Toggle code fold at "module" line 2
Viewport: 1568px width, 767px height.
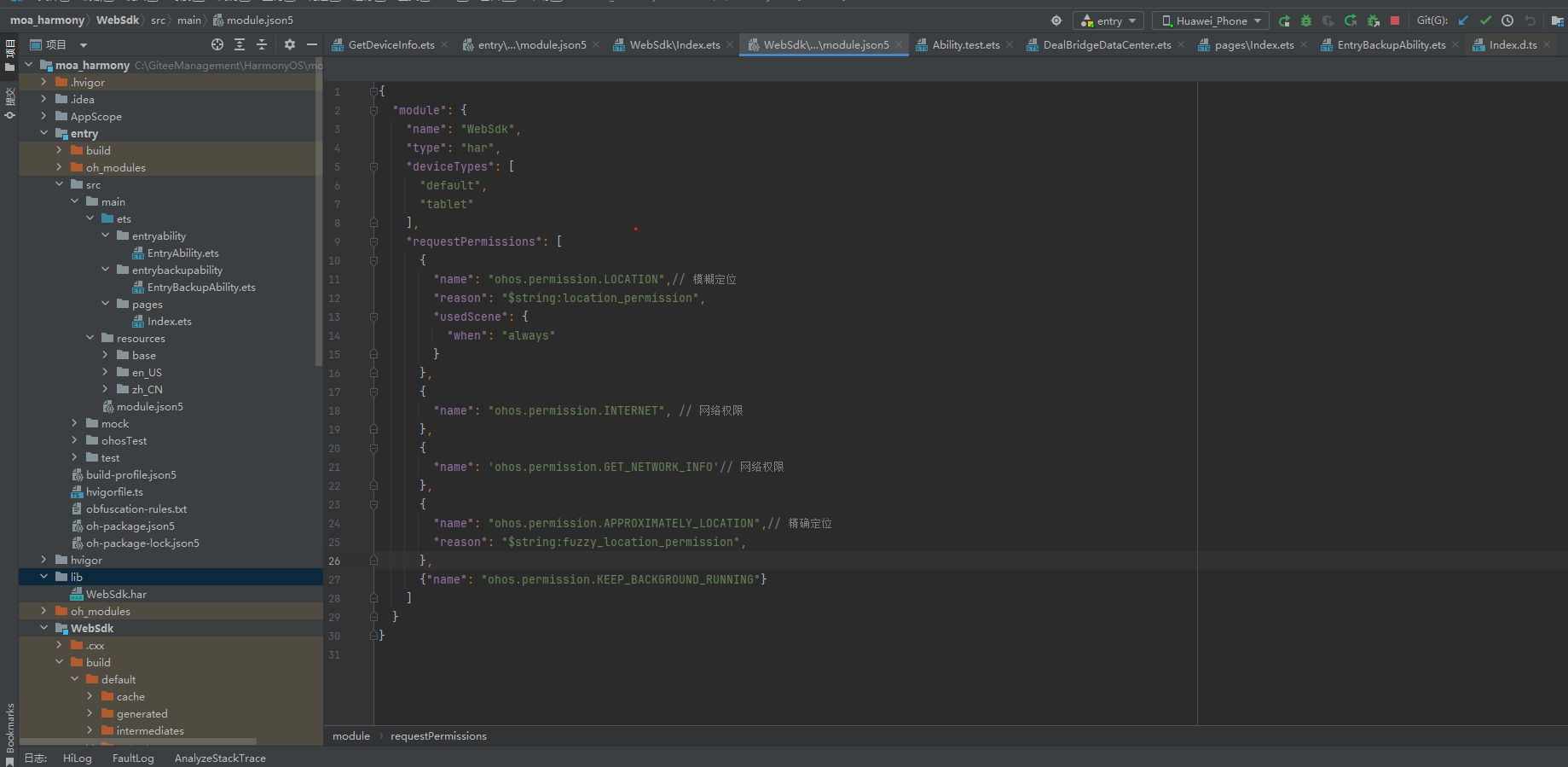373,110
